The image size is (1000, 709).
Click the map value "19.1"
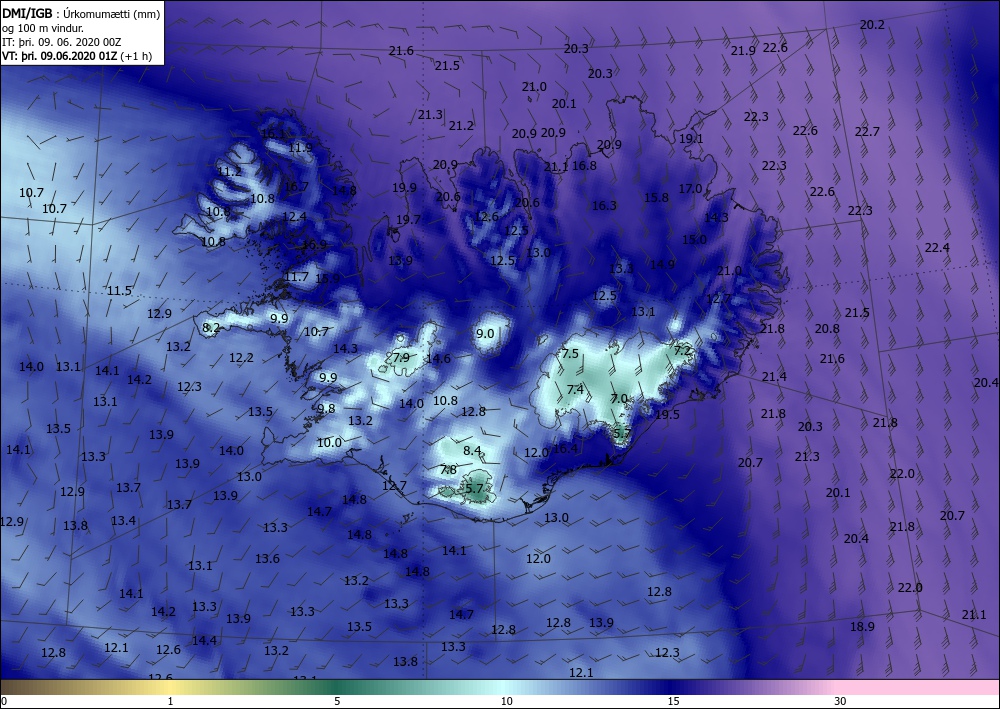(691, 139)
